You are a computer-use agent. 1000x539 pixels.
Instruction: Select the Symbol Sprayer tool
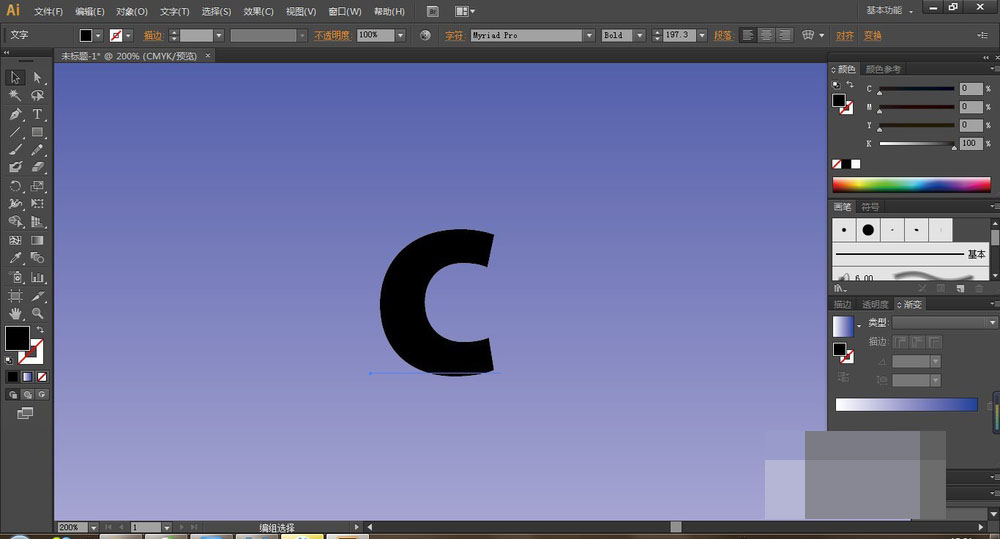(x=15, y=277)
